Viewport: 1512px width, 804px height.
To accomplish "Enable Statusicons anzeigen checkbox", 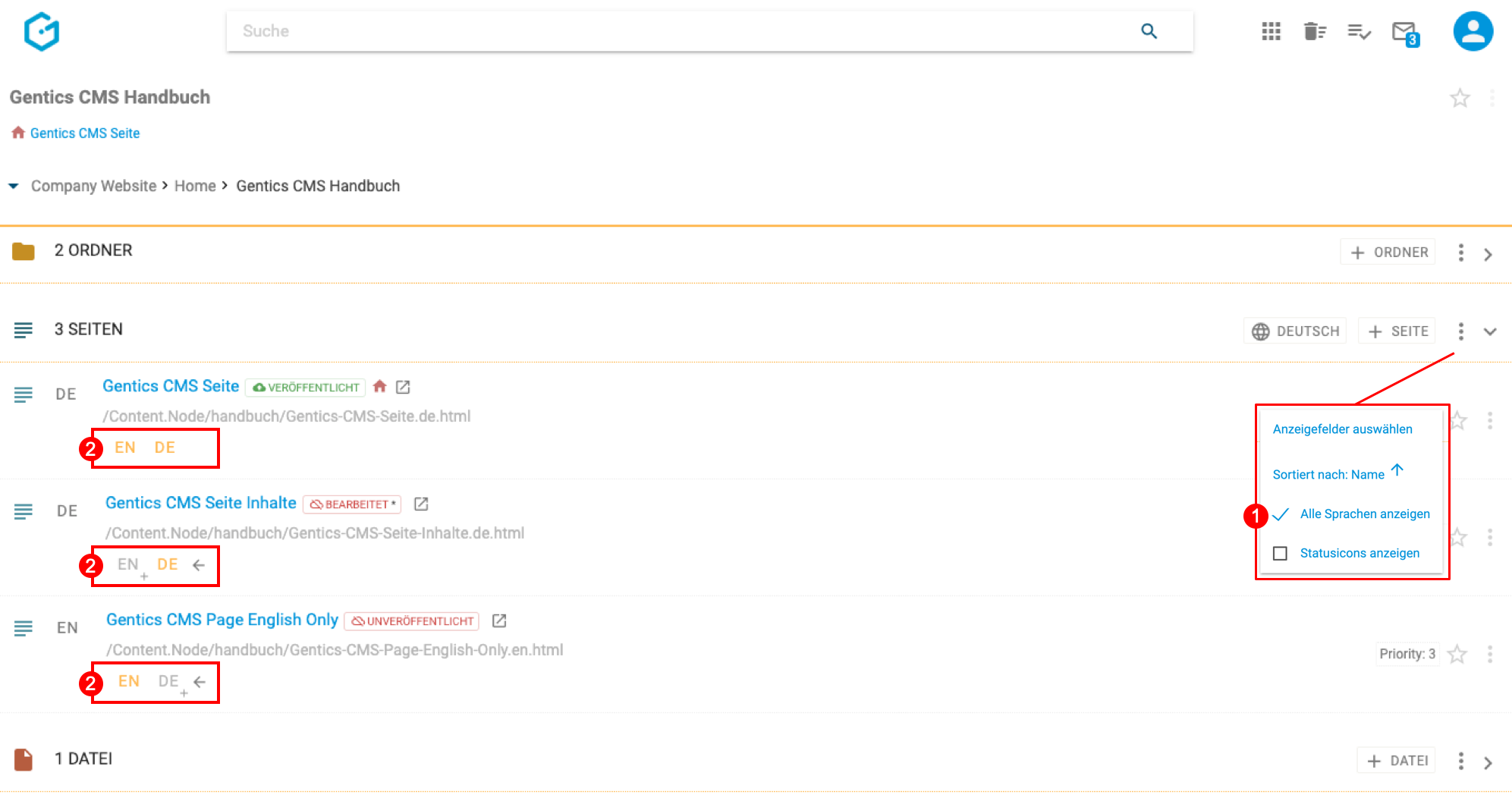I will [x=1280, y=553].
